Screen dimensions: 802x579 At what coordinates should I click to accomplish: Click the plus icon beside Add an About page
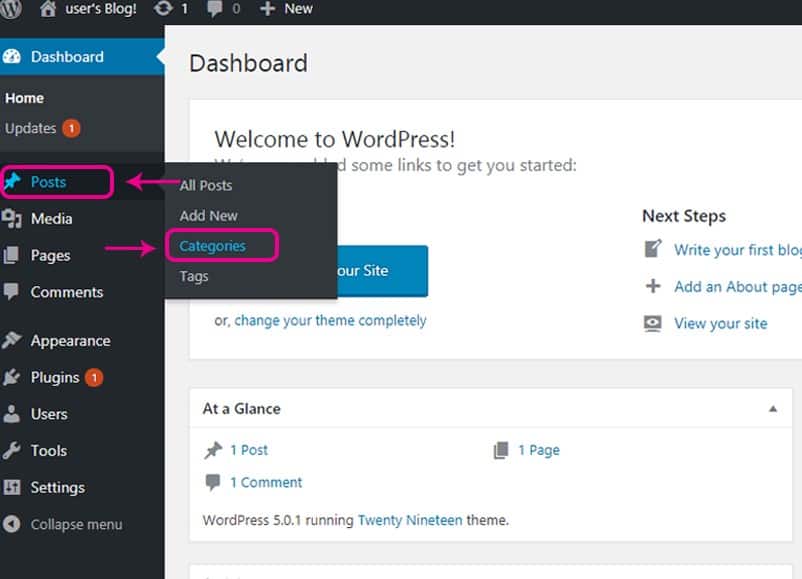(x=653, y=286)
